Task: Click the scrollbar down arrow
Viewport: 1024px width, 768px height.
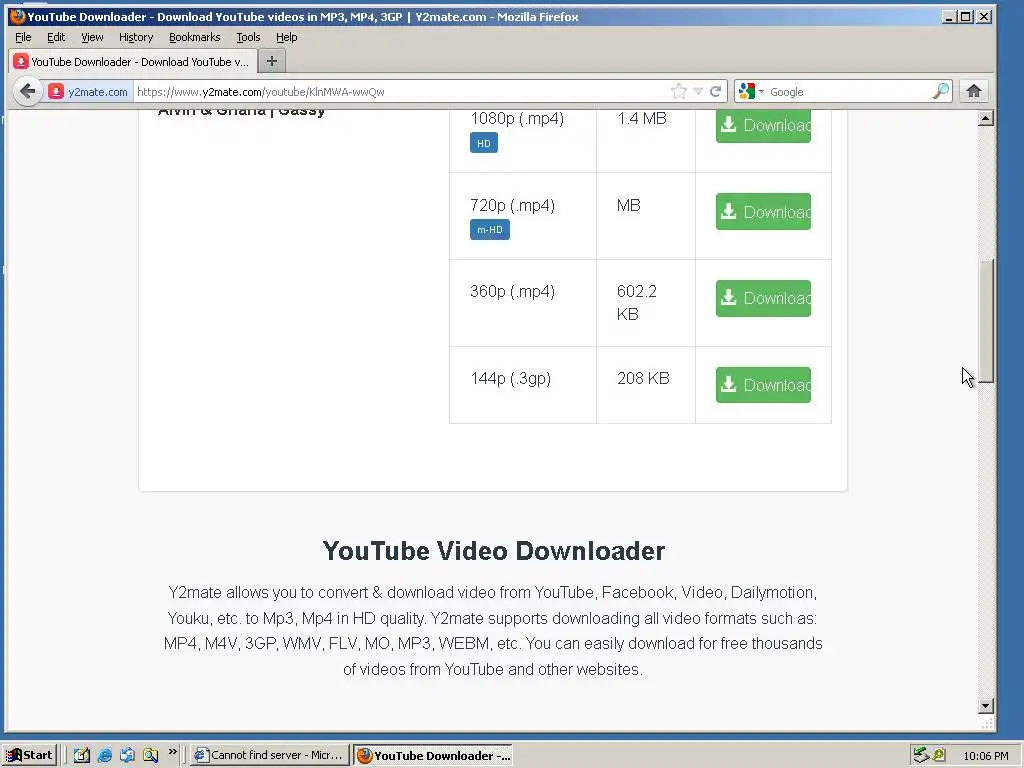Action: 986,706
